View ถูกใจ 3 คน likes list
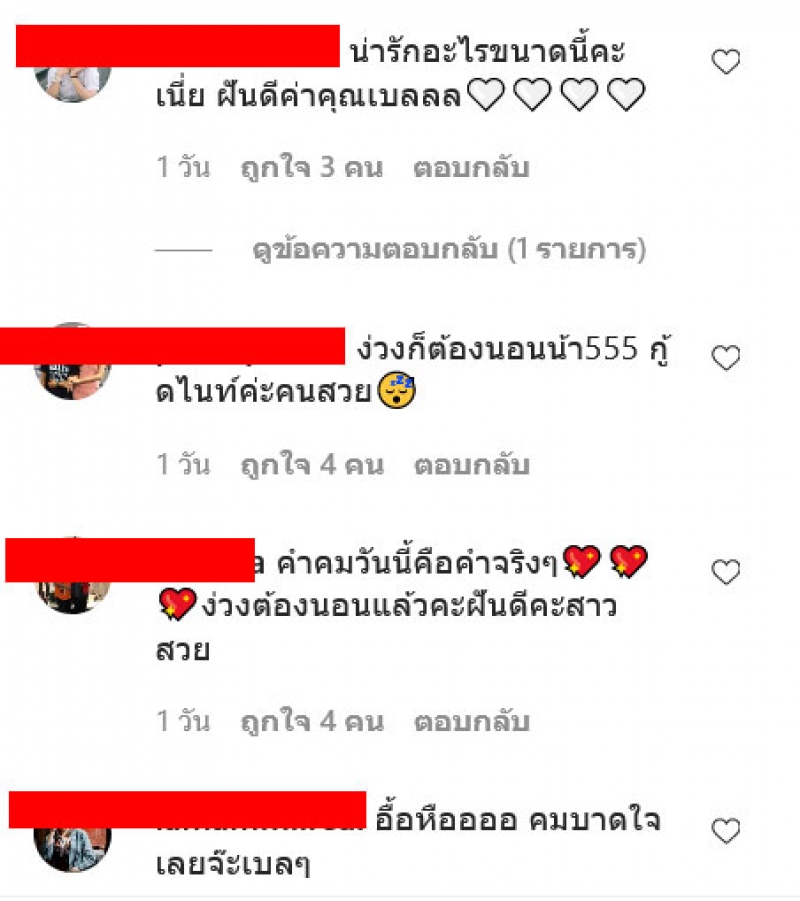The image size is (800, 901). [x=311, y=167]
